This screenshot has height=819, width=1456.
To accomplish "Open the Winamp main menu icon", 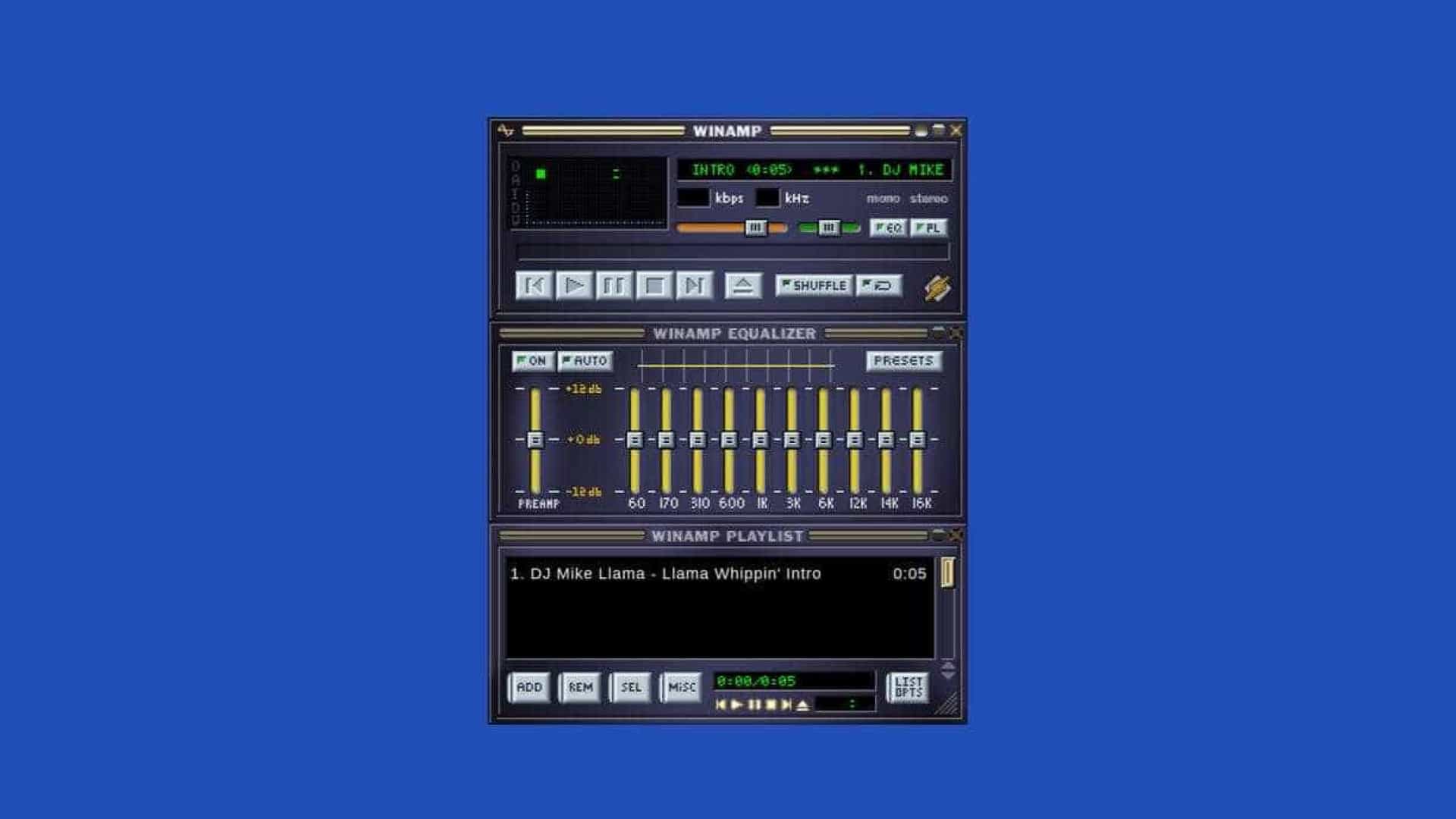I will click(506, 130).
